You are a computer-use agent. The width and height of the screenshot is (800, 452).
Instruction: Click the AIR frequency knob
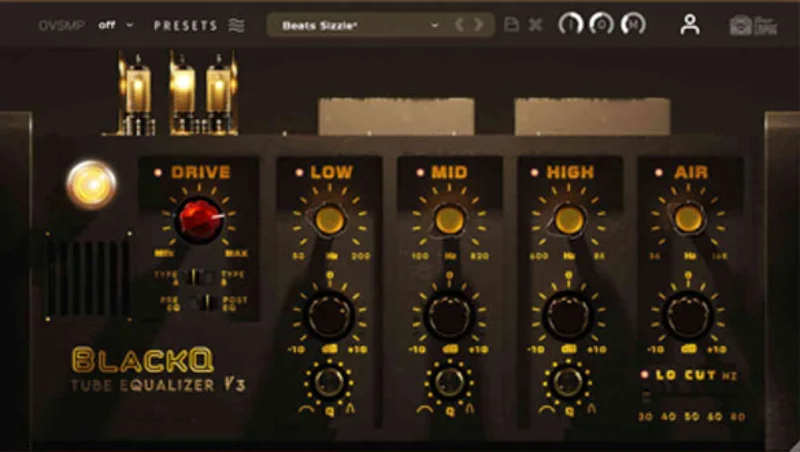pyautogui.click(x=688, y=218)
